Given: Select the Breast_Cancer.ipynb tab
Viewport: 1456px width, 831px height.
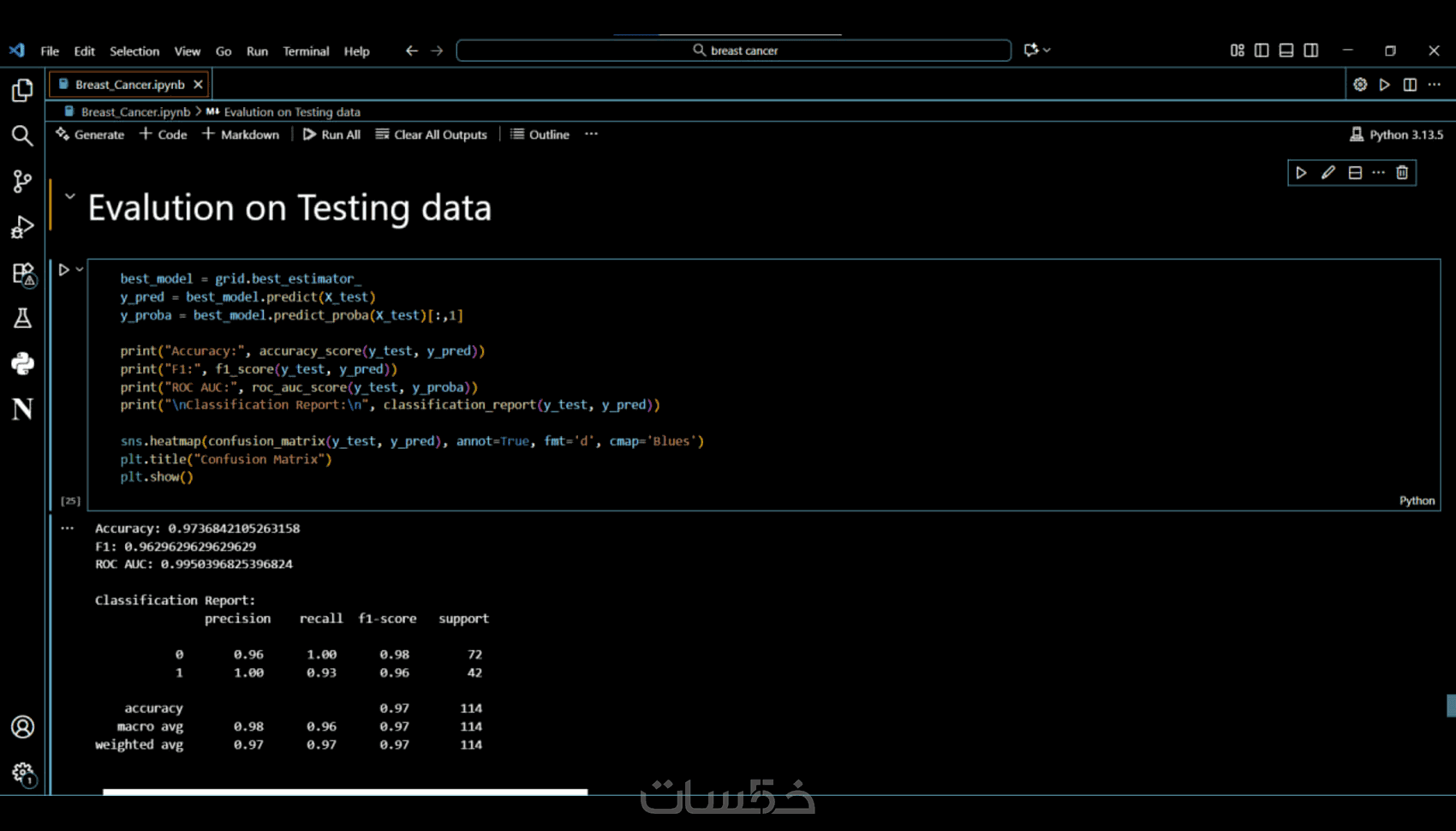Looking at the screenshot, I should [129, 84].
